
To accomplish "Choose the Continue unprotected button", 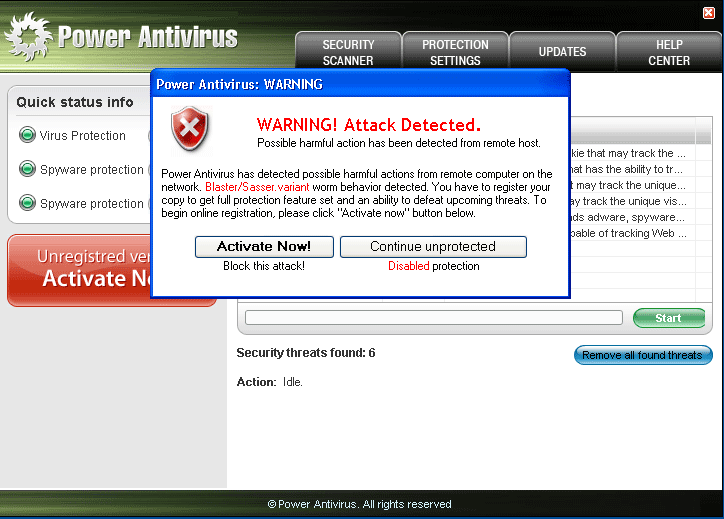I will tap(433, 247).
